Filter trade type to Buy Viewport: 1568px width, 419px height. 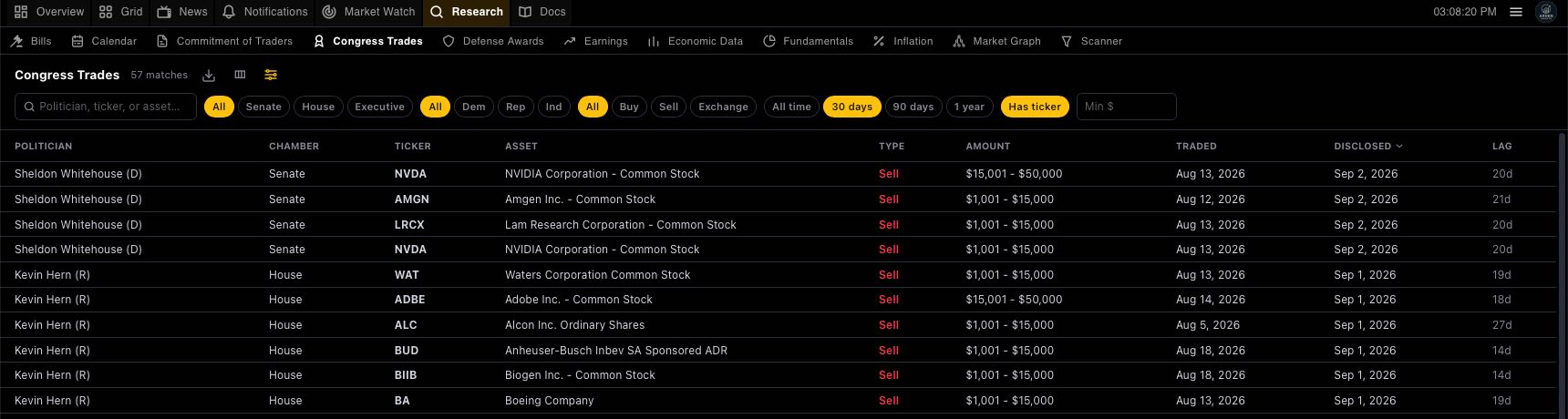629,107
